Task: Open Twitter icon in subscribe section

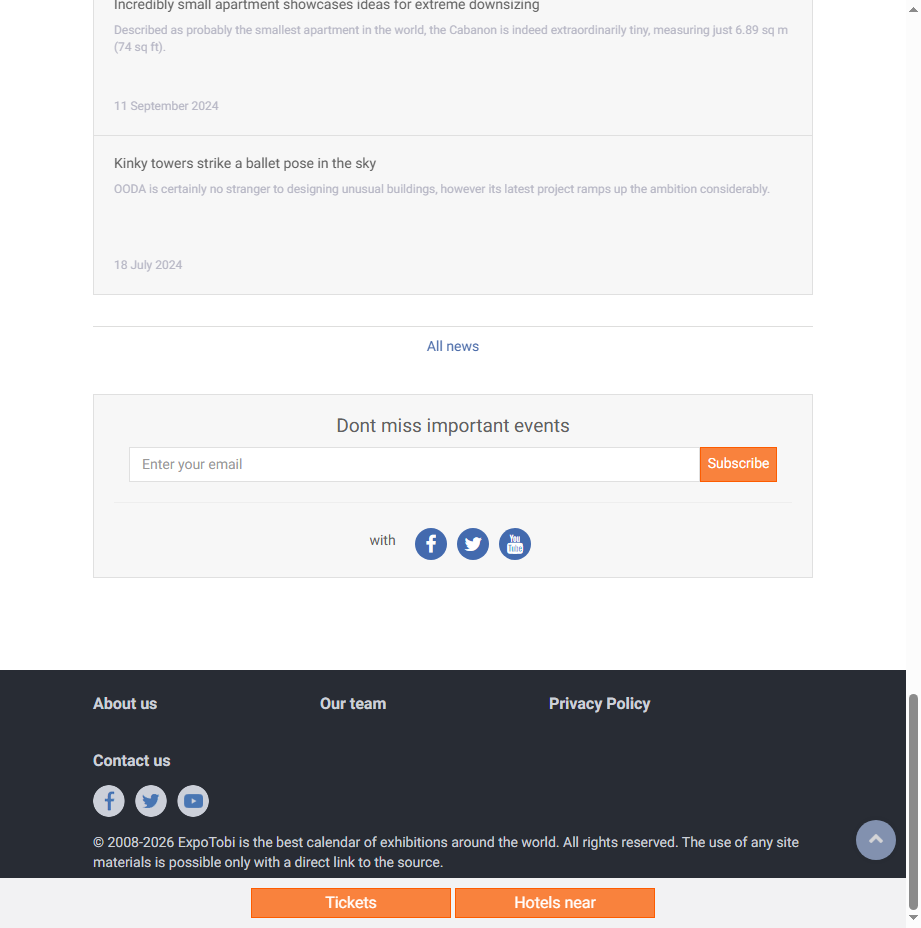Action: pyautogui.click(x=472, y=543)
